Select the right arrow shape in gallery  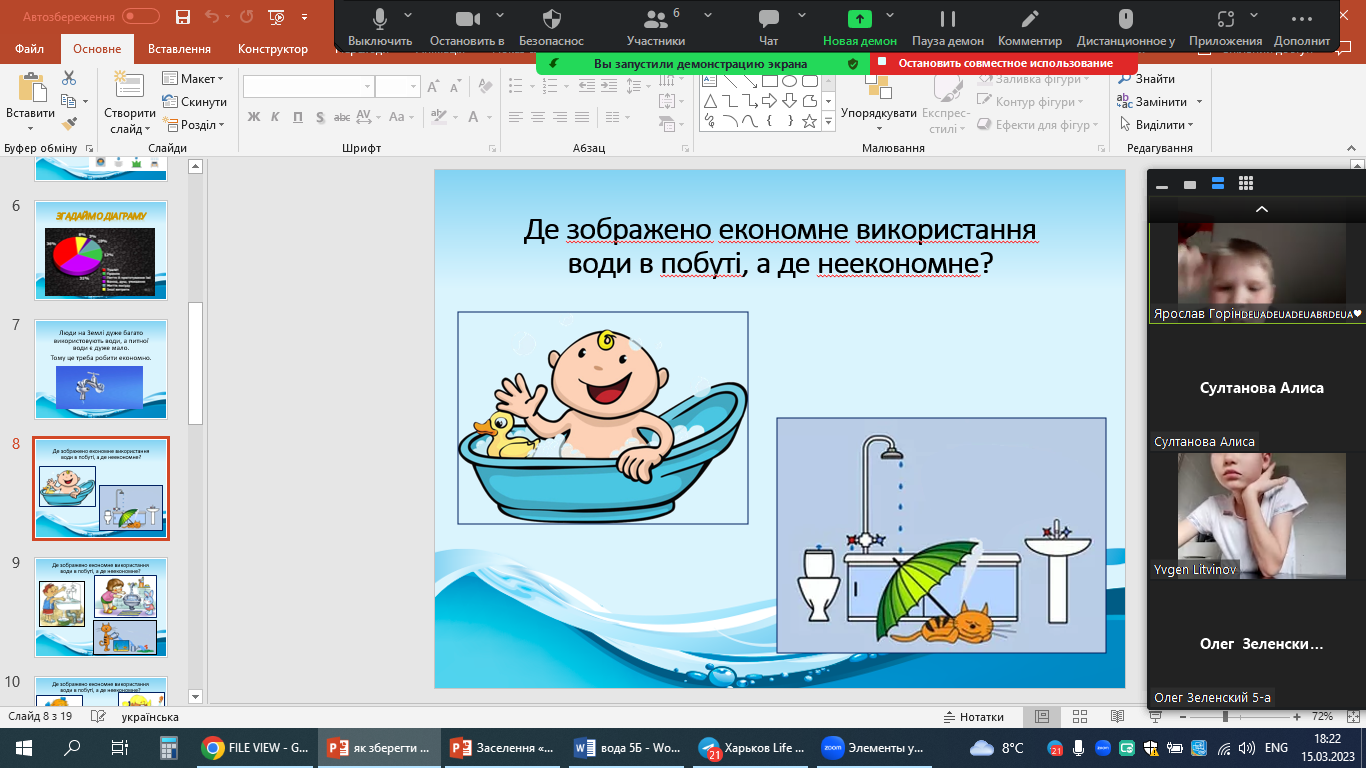pyautogui.click(x=769, y=101)
